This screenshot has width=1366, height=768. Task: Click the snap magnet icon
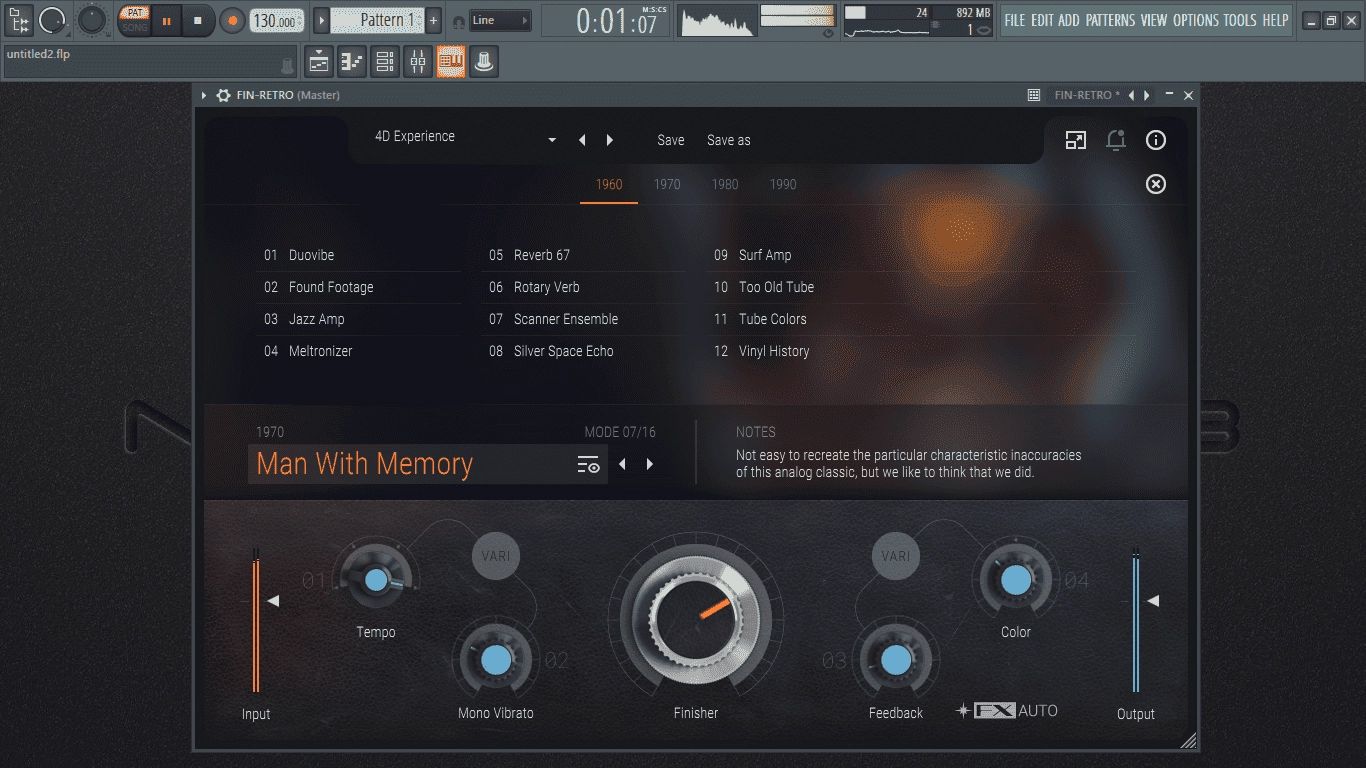coord(458,21)
